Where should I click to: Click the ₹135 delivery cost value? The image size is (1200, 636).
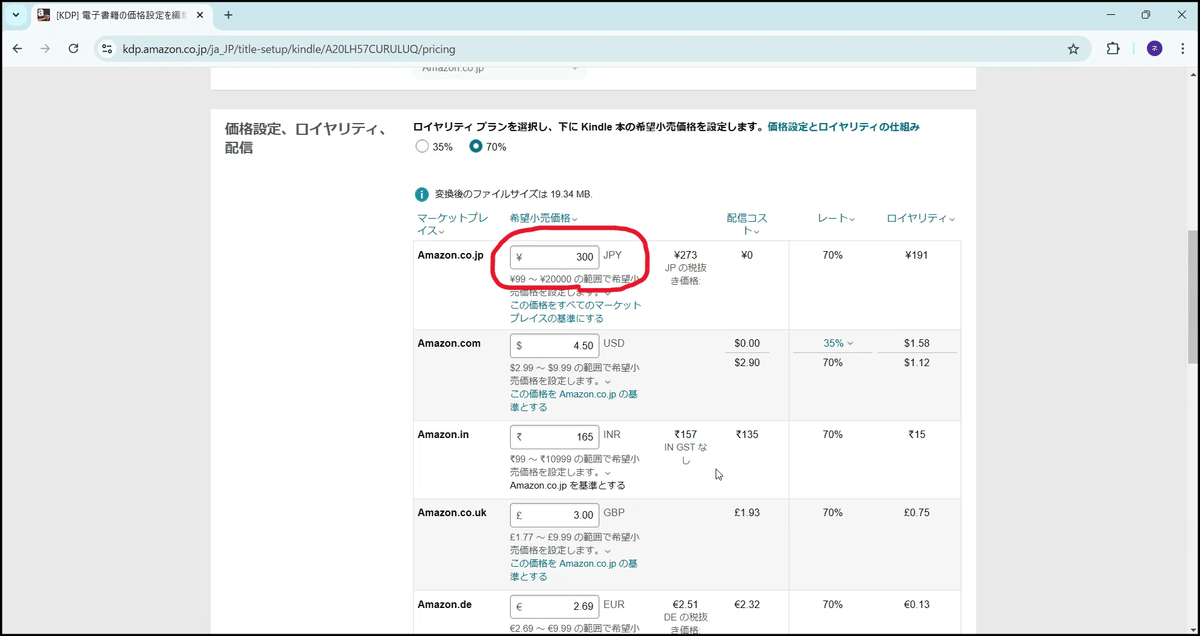click(747, 435)
